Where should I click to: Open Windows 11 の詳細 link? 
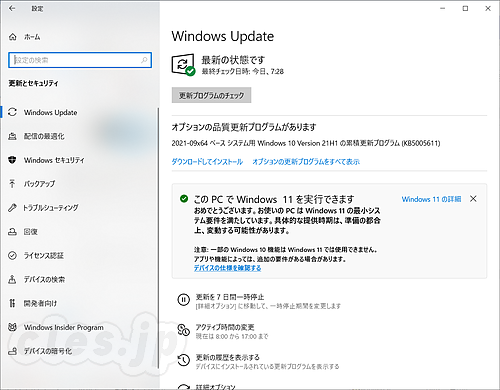tap(431, 199)
